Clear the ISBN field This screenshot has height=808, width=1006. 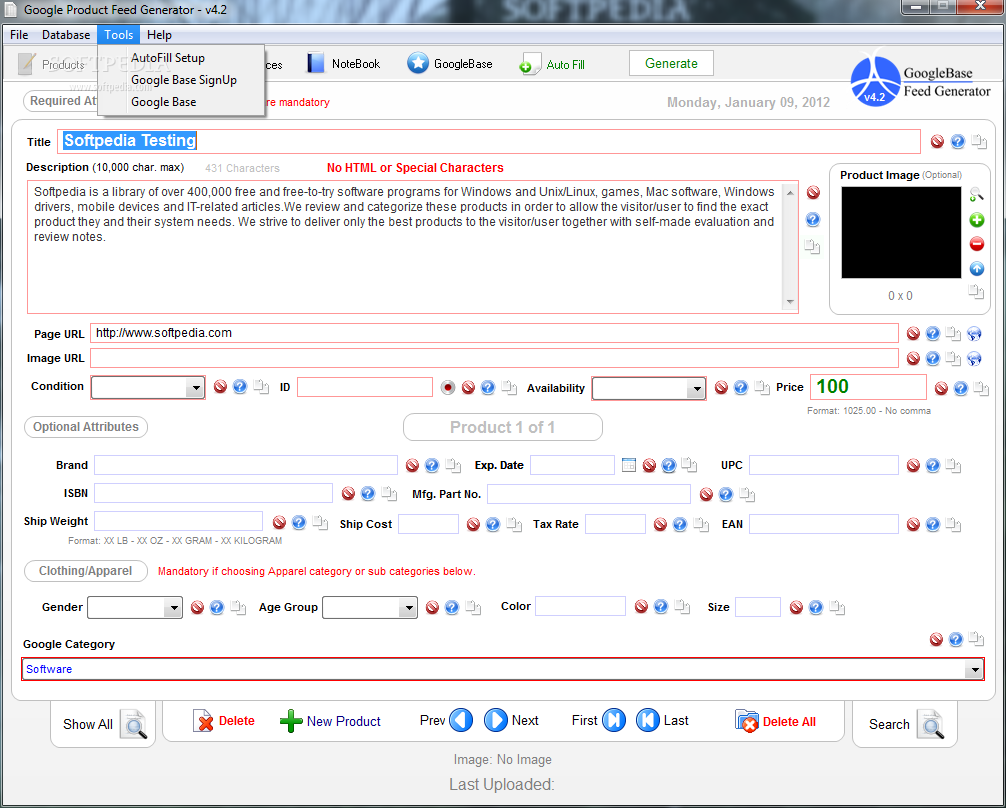[x=348, y=494]
